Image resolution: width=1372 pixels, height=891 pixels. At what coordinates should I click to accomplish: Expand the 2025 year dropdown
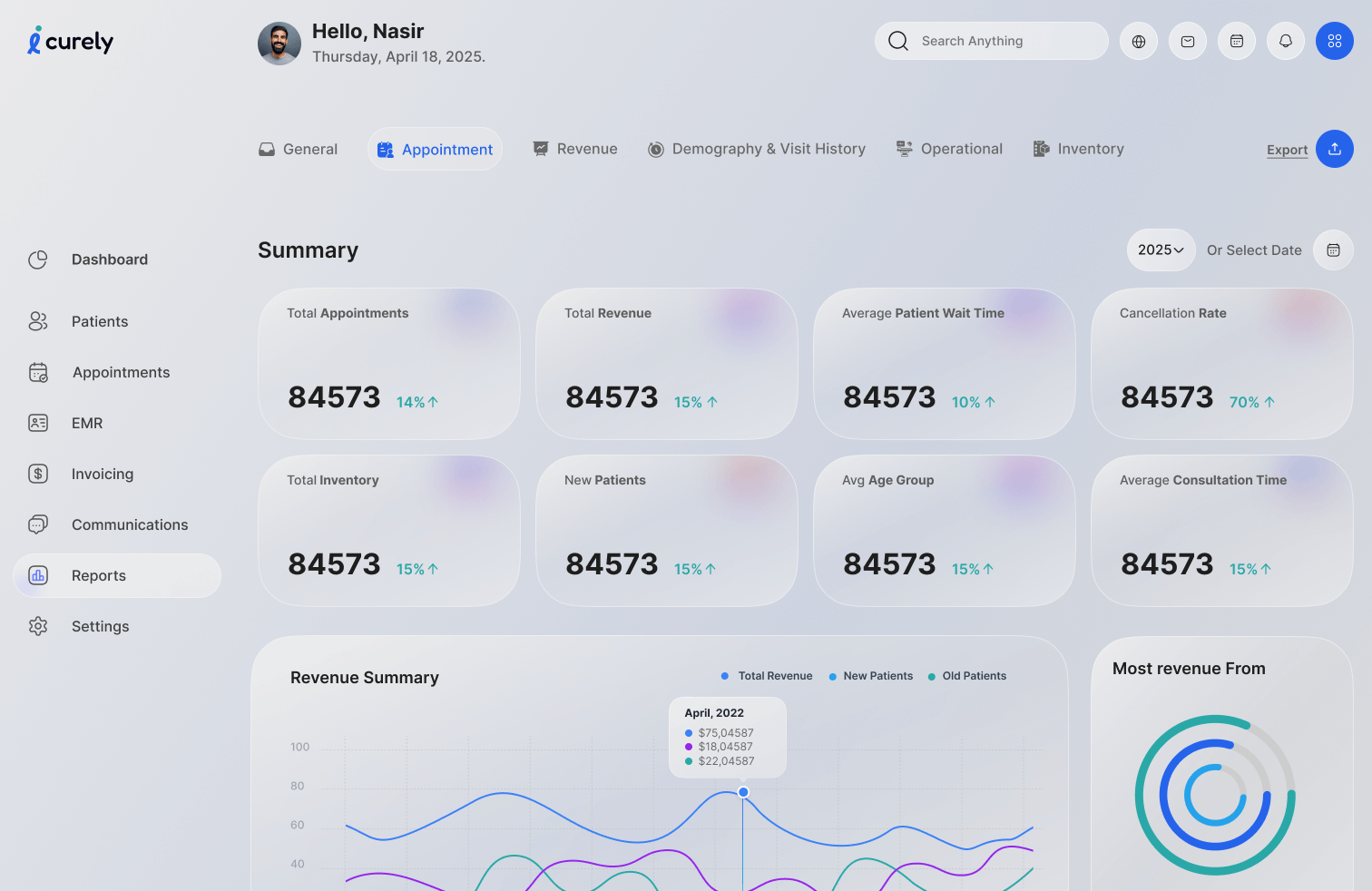click(1161, 250)
